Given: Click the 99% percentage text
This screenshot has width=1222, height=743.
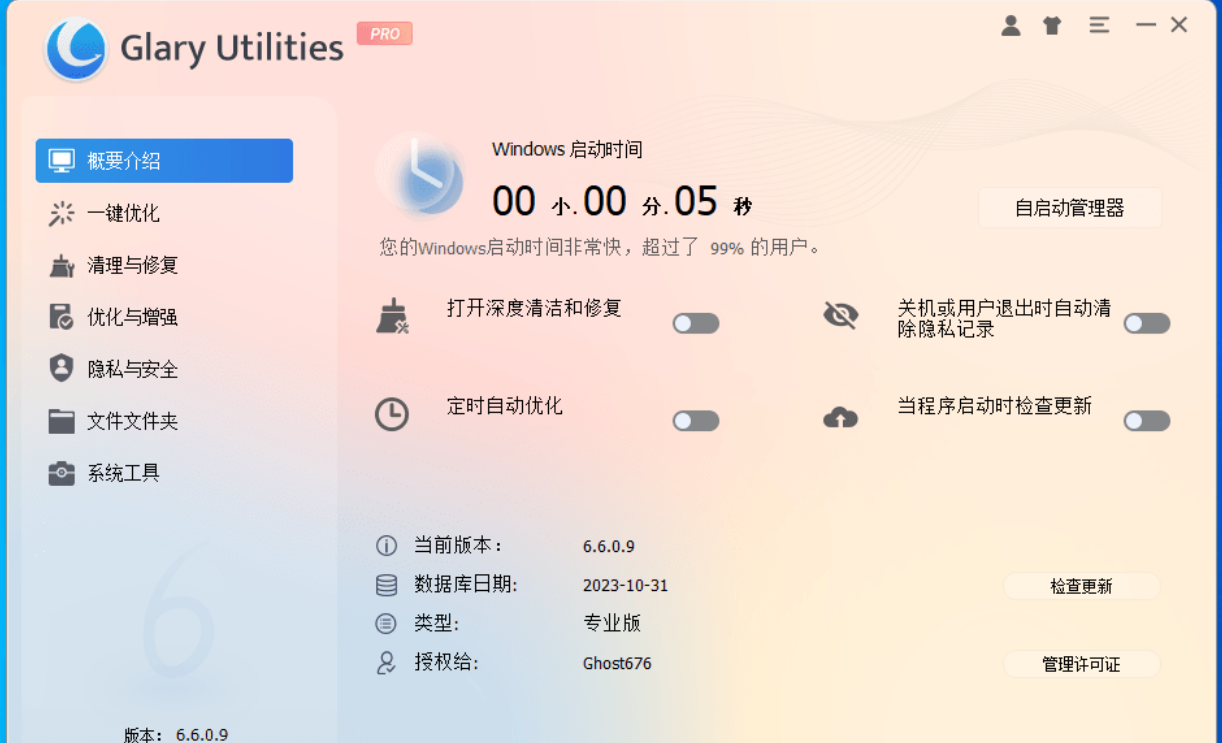Looking at the screenshot, I should 727,248.
